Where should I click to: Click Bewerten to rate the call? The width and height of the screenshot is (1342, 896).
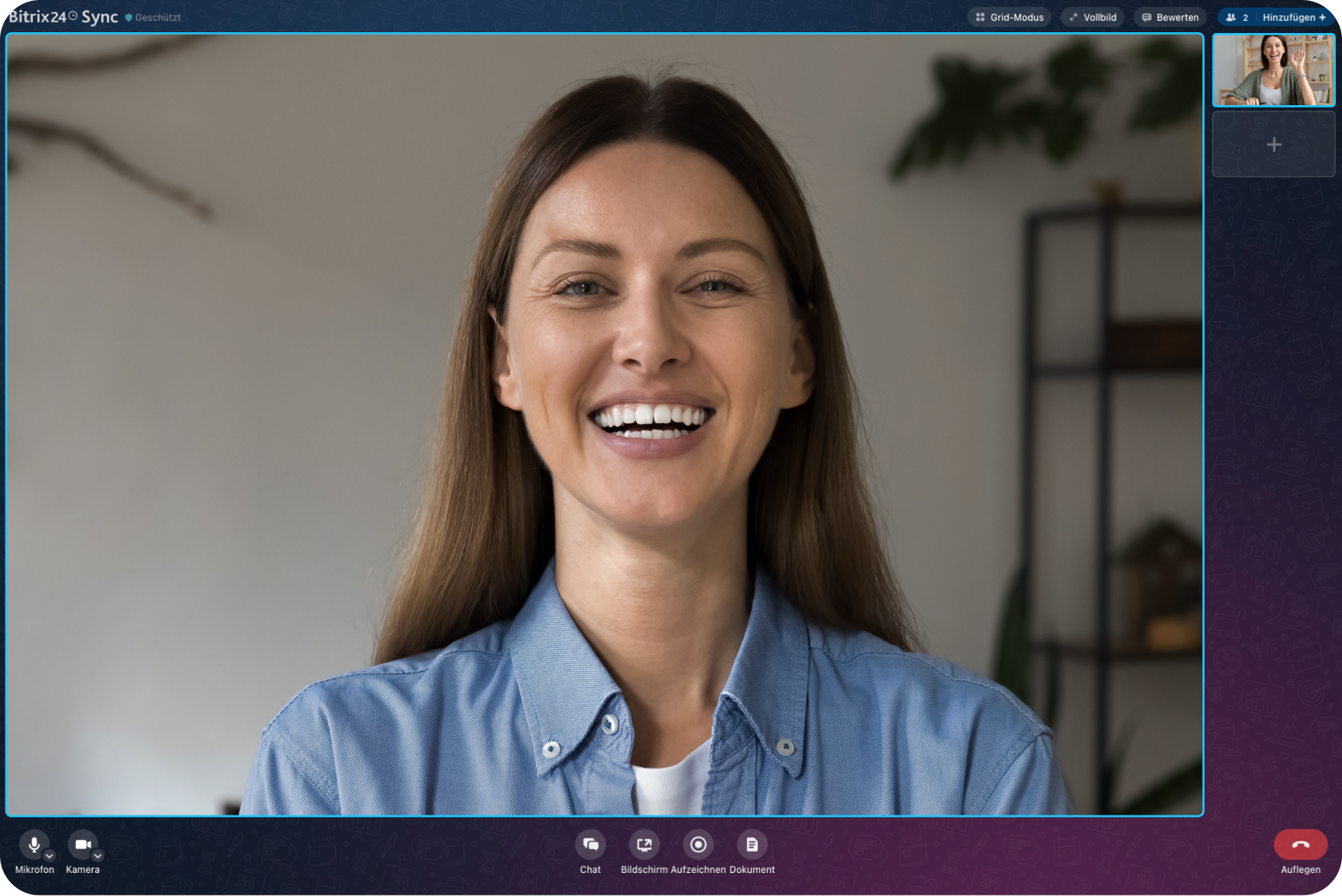(x=1170, y=18)
